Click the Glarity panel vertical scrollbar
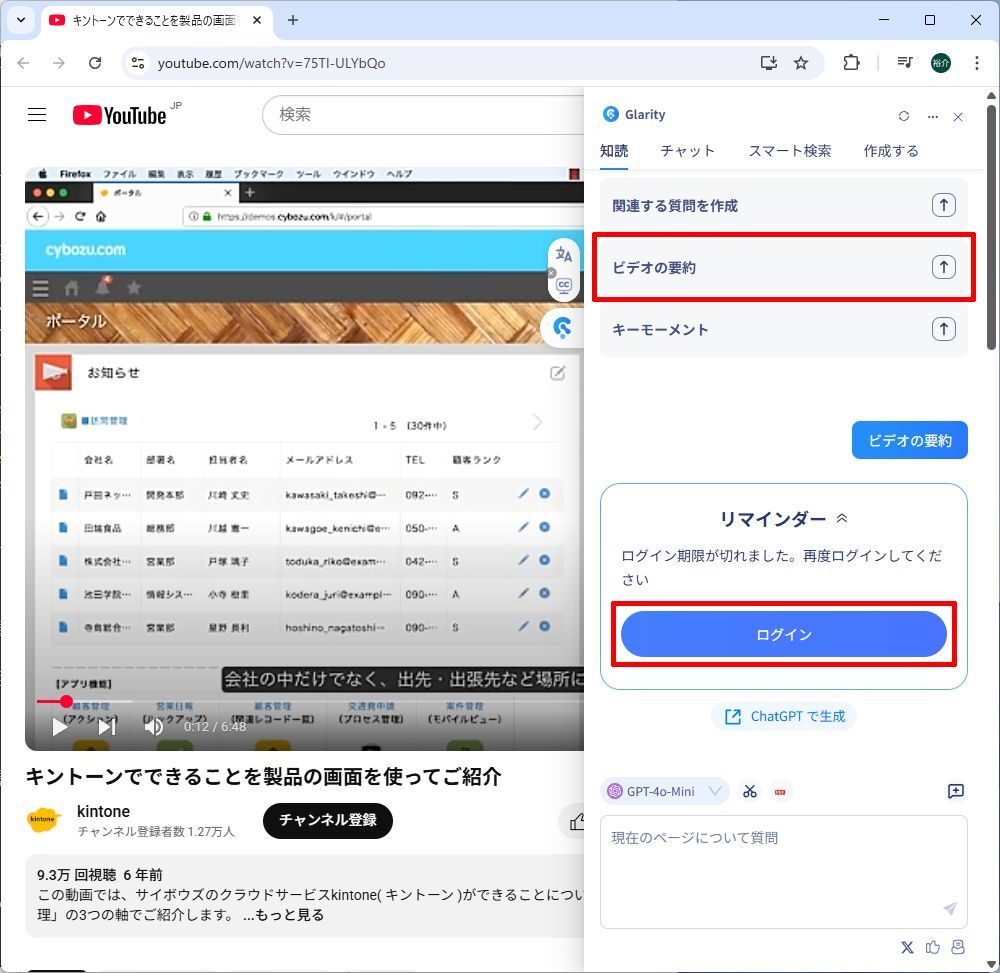The height and width of the screenshot is (973, 1000). [x=990, y=227]
